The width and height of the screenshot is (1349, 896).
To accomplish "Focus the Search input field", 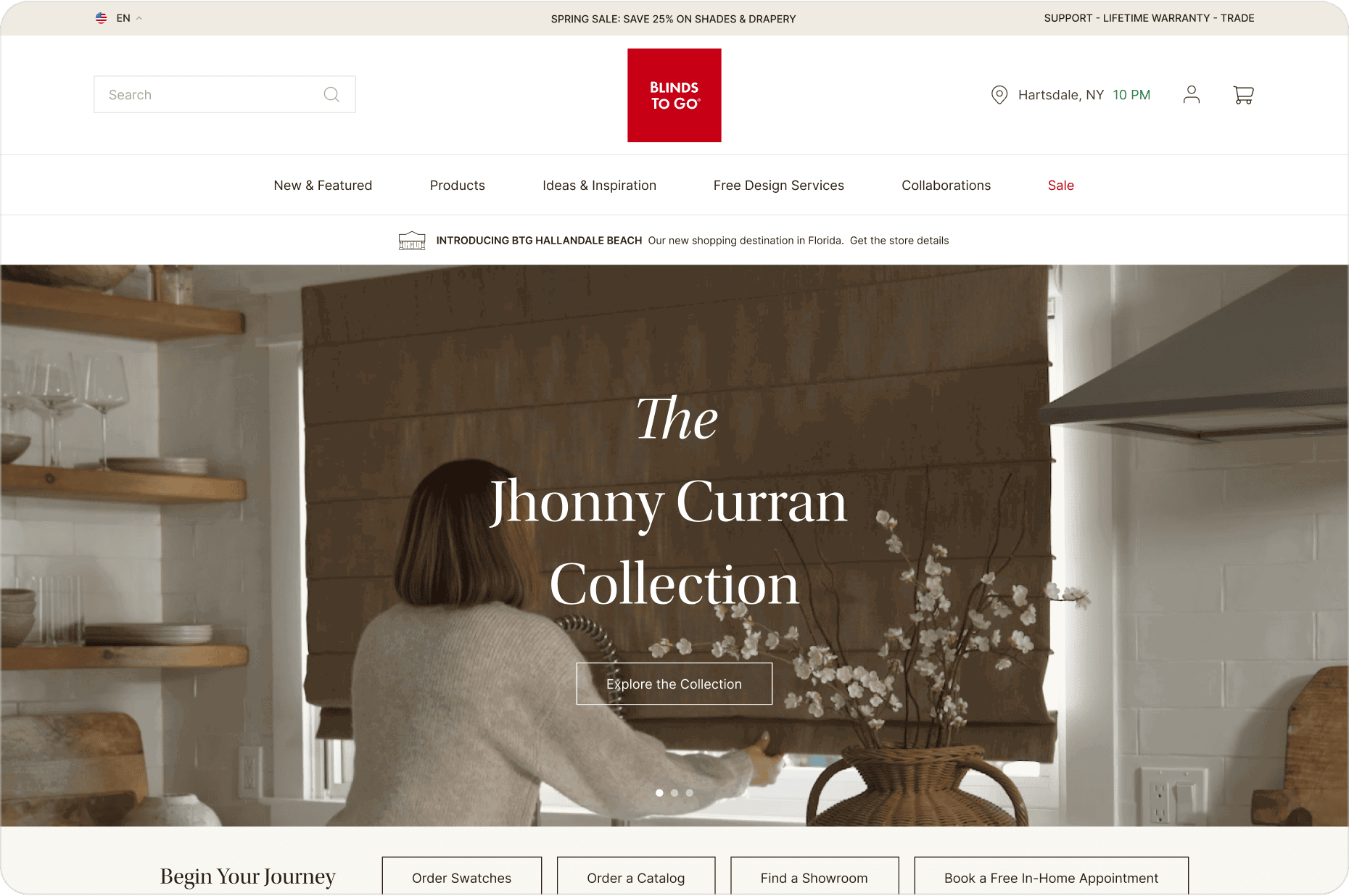I will pyautogui.click(x=225, y=94).
